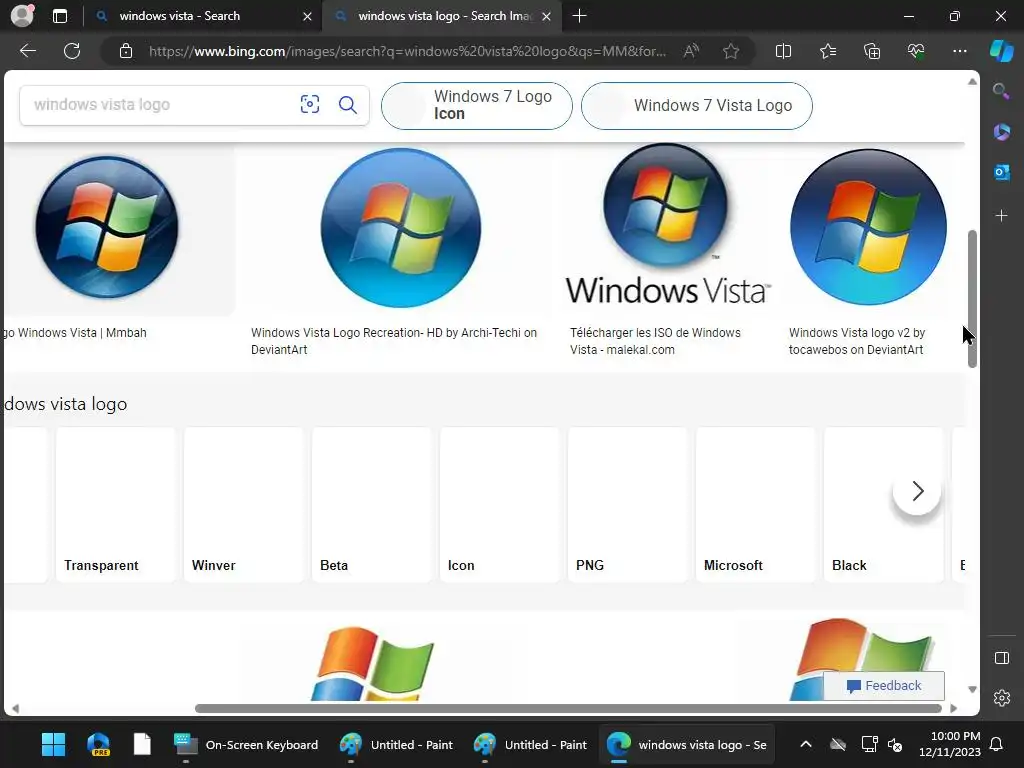Open the On-Screen Keyboard taskbar item
1024x768 pixels.
pyautogui.click(x=246, y=744)
